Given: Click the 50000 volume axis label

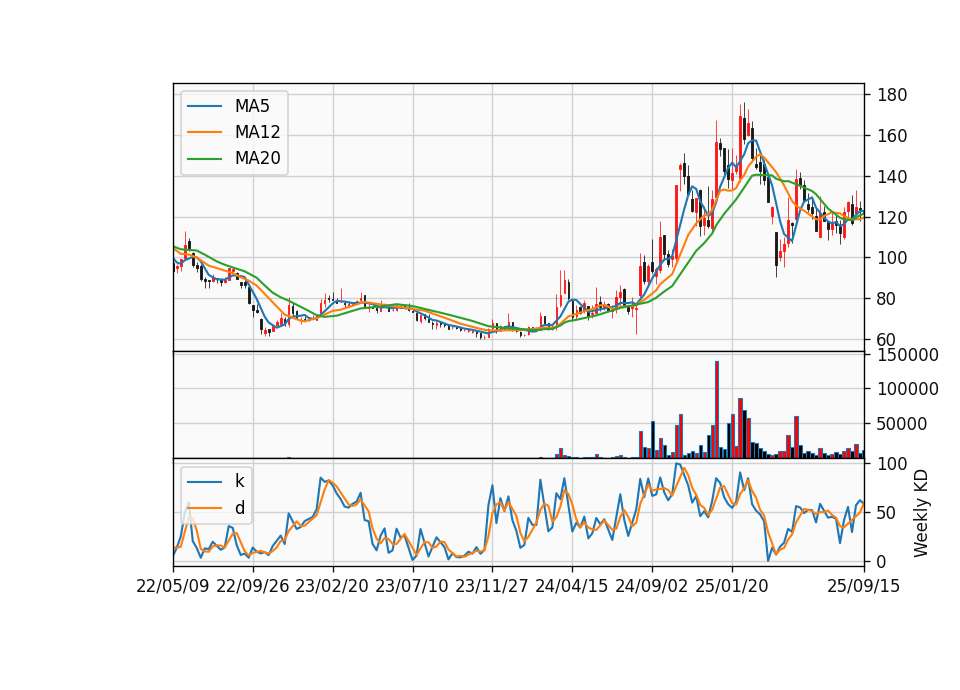Looking at the screenshot, I should [x=902, y=424].
